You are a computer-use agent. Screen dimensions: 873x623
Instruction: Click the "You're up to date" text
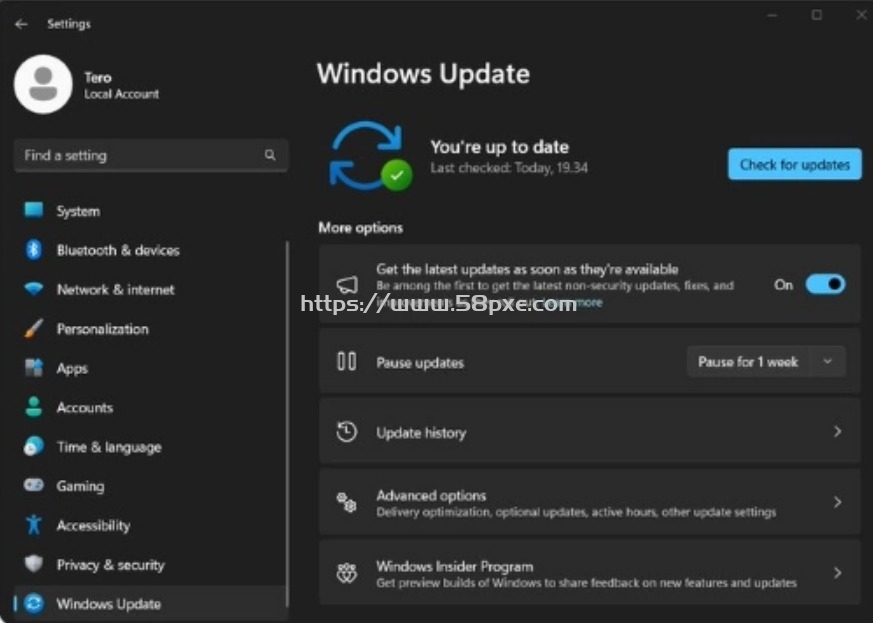(499, 146)
